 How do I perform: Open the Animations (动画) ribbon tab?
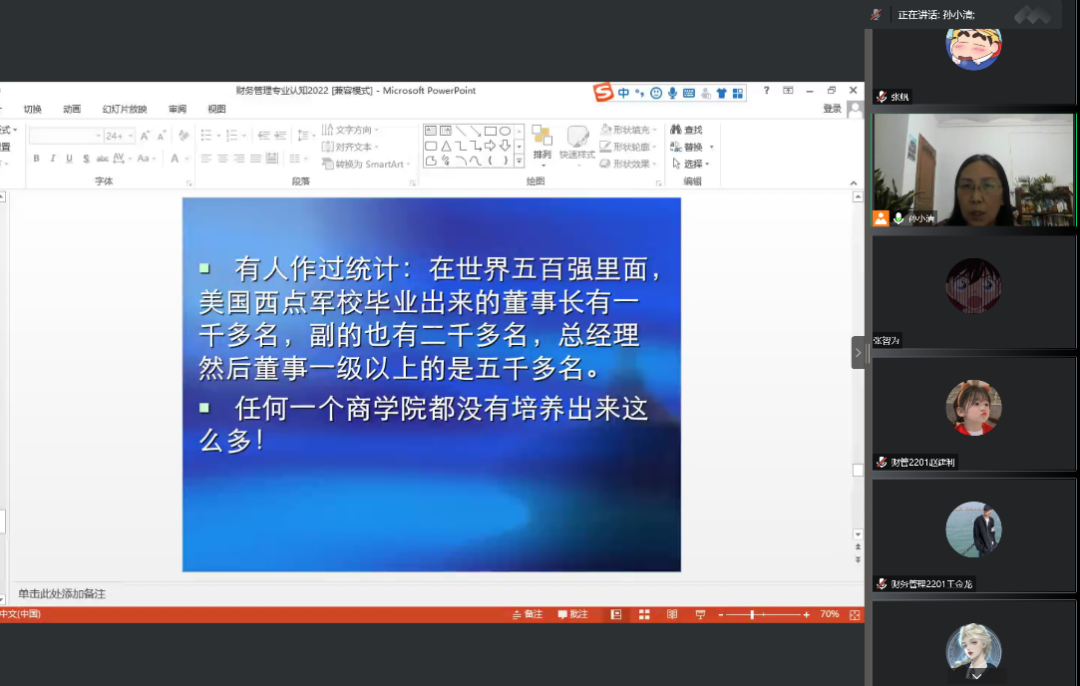pyautogui.click(x=72, y=109)
